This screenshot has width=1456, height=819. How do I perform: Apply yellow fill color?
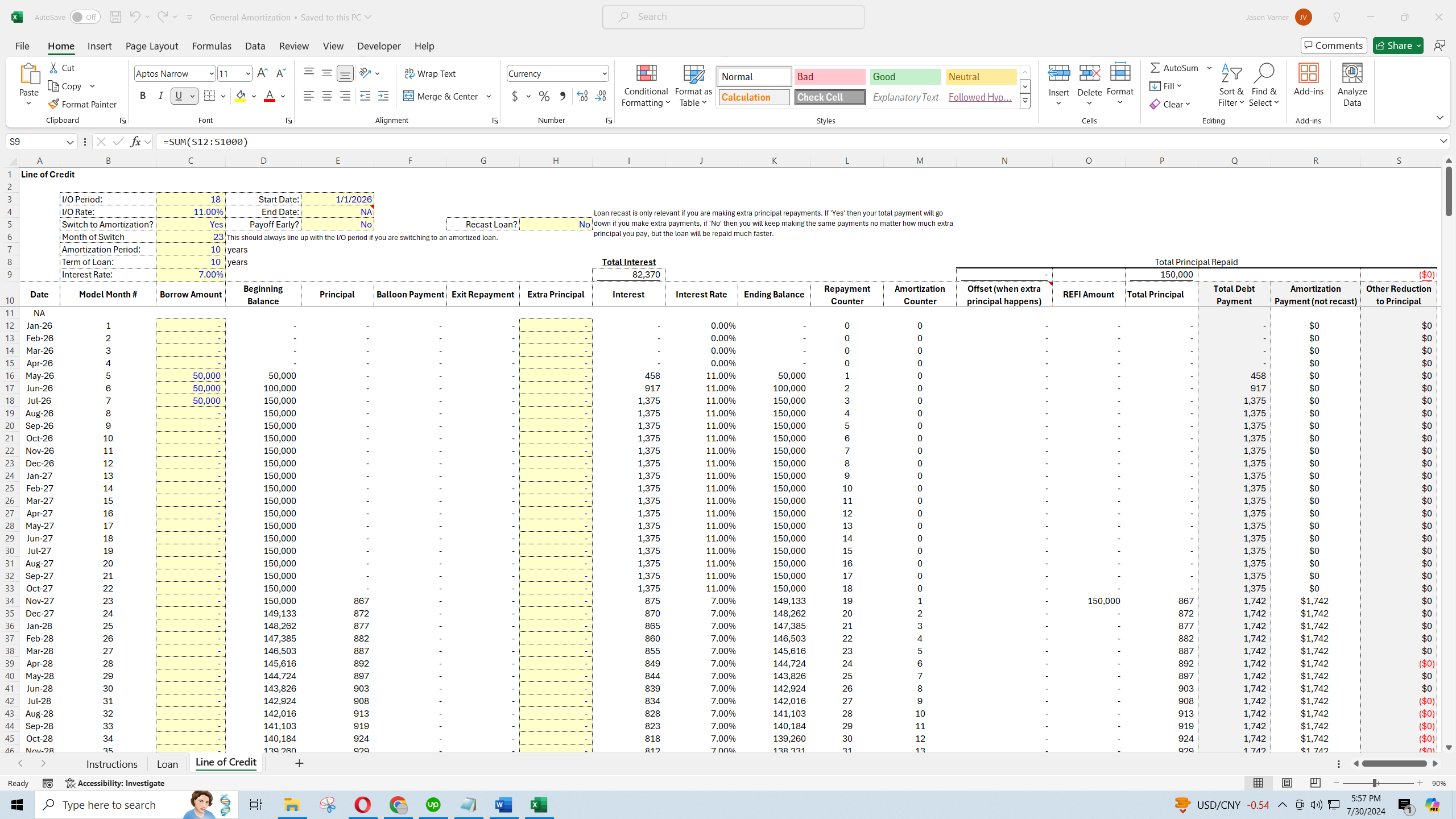coord(241,96)
